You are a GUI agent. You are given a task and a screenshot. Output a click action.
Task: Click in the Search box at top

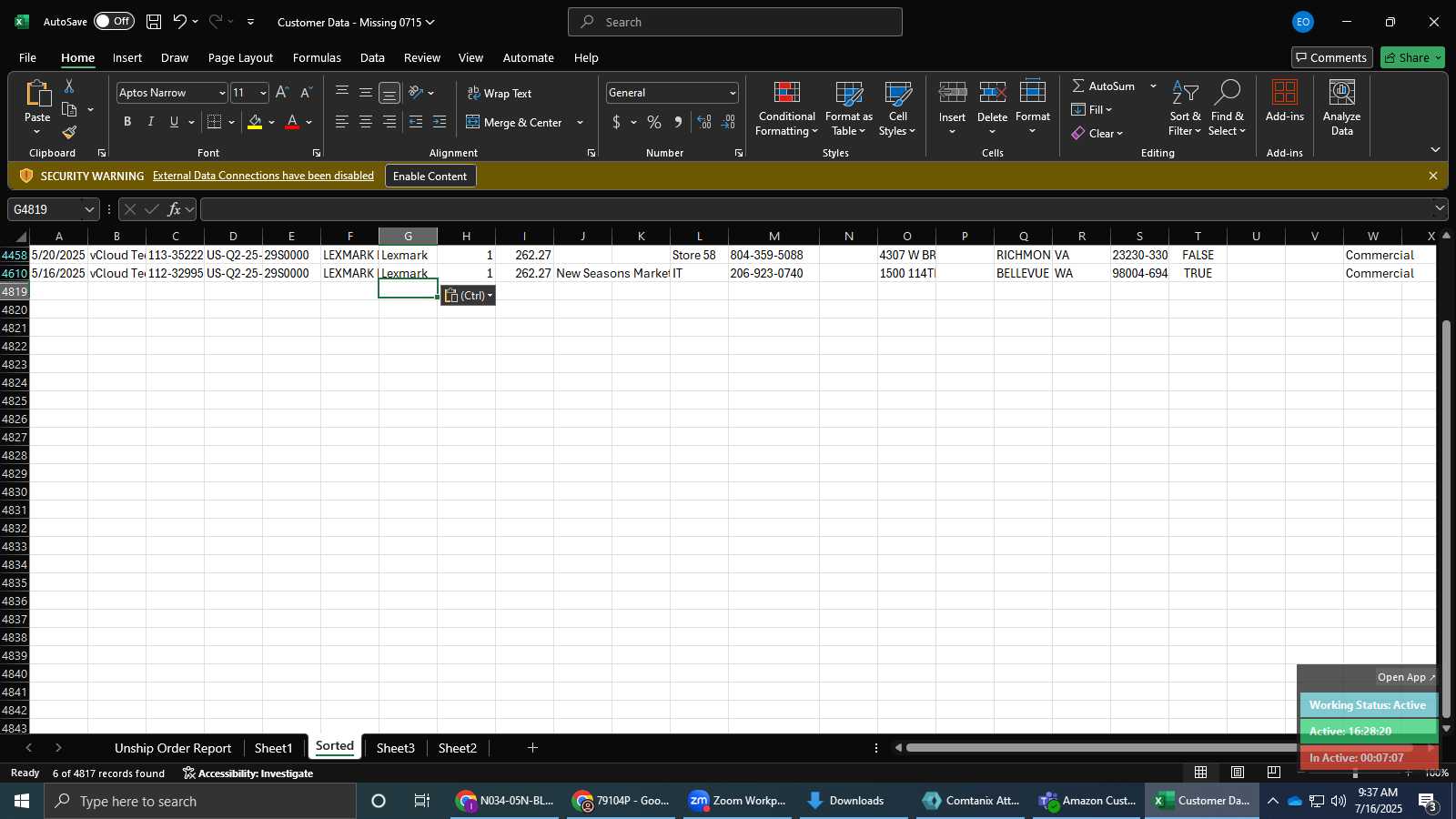(x=735, y=22)
